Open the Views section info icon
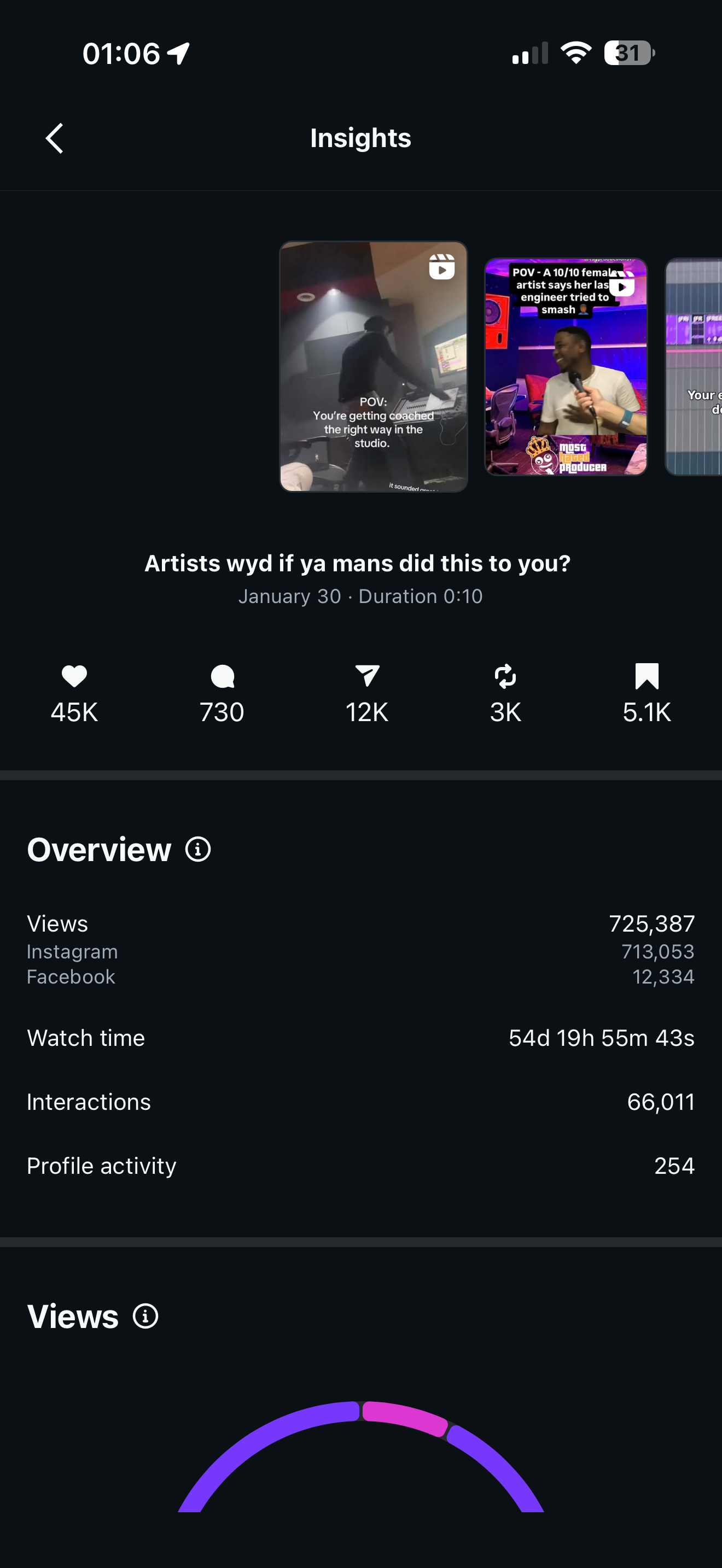 [145, 1316]
